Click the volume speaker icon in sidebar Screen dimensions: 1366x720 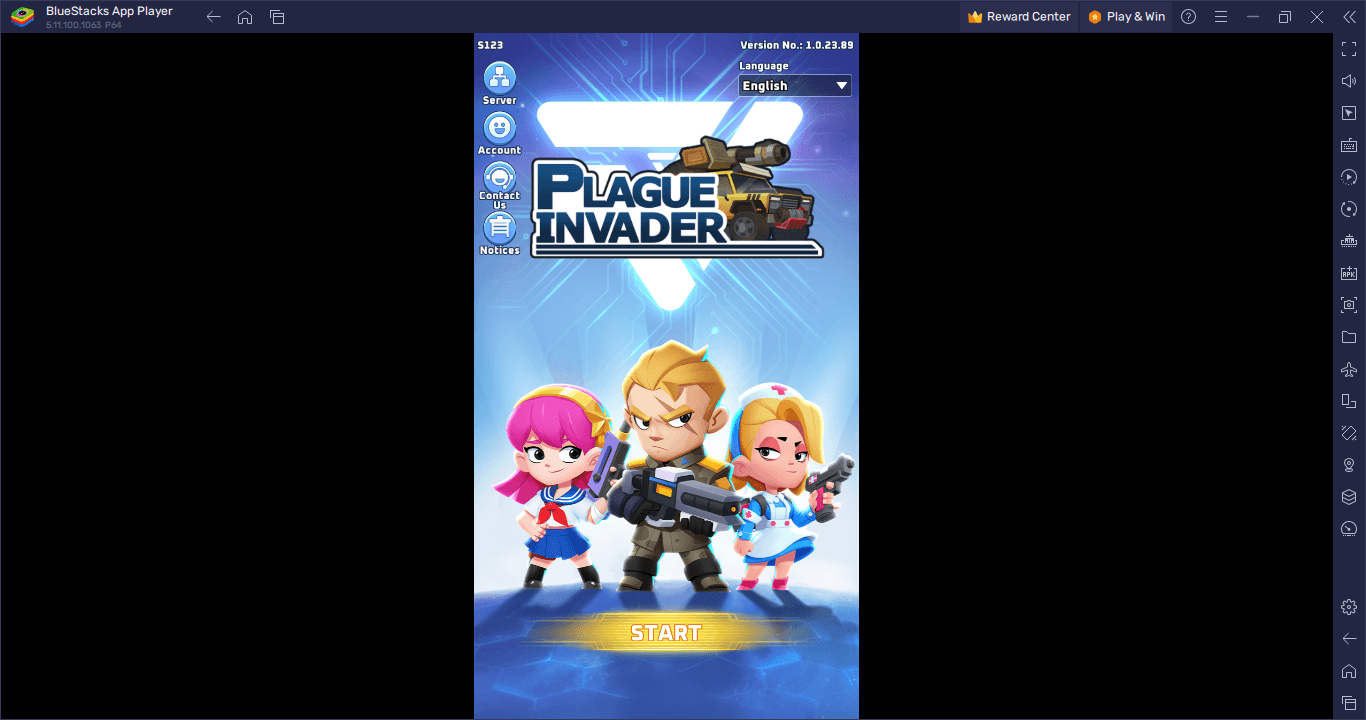[x=1349, y=81]
